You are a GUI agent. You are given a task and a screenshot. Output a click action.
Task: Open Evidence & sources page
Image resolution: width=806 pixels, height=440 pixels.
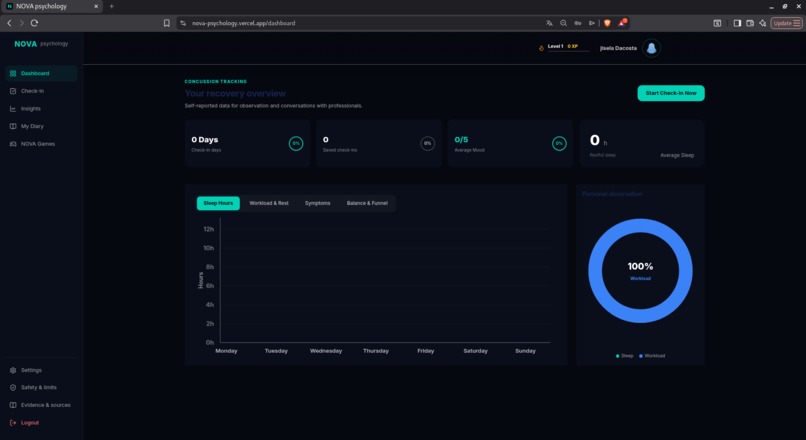click(41, 405)
